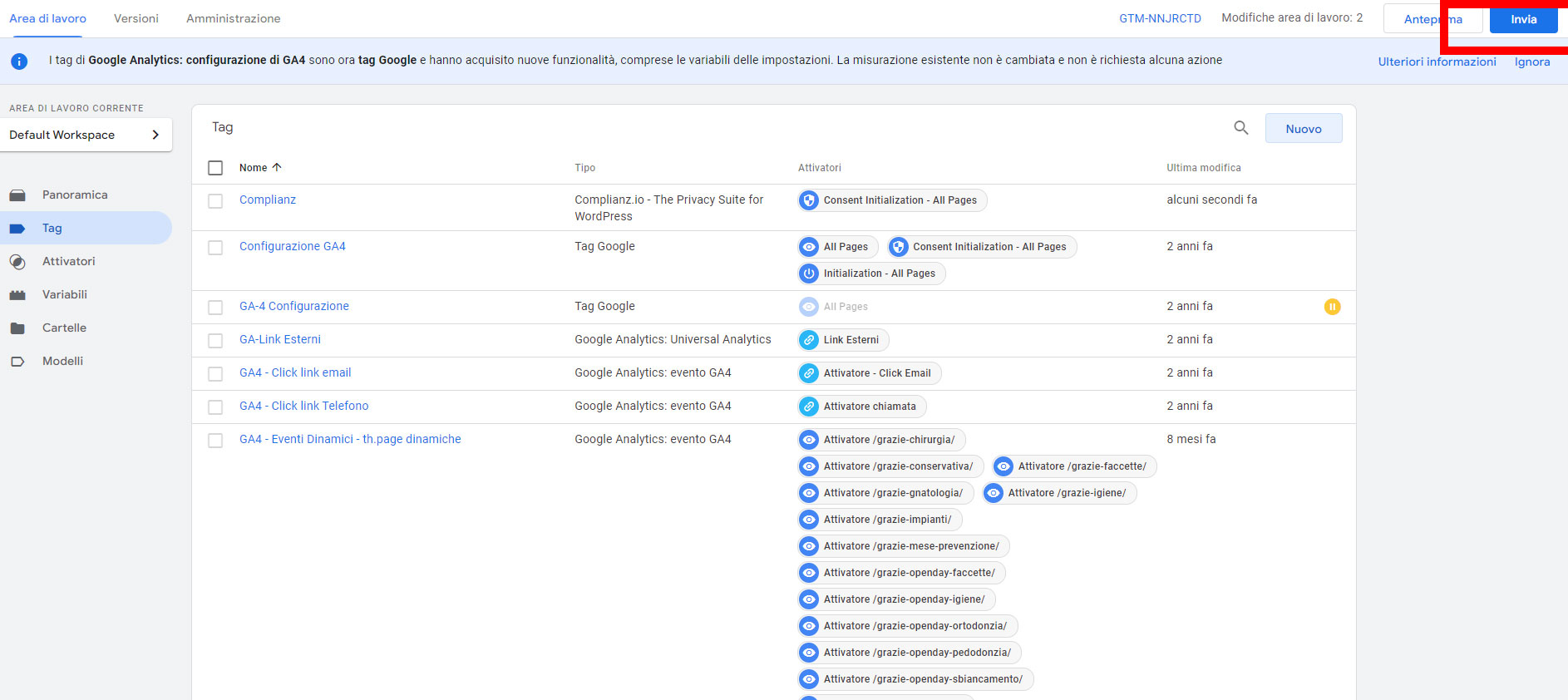The height and width of the screenshot is (700, 1568).
Task: Create a new tag with Nuovo button
Action: pos(1303,129)
